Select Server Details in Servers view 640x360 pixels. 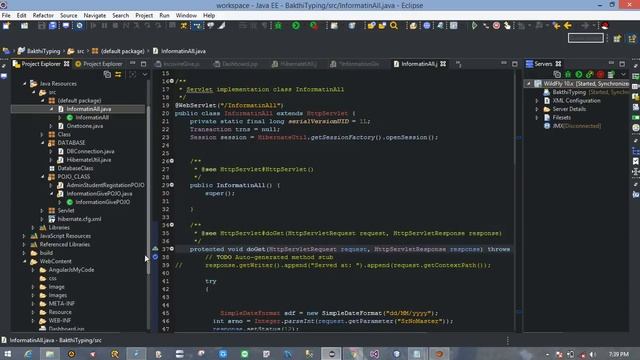569,109
